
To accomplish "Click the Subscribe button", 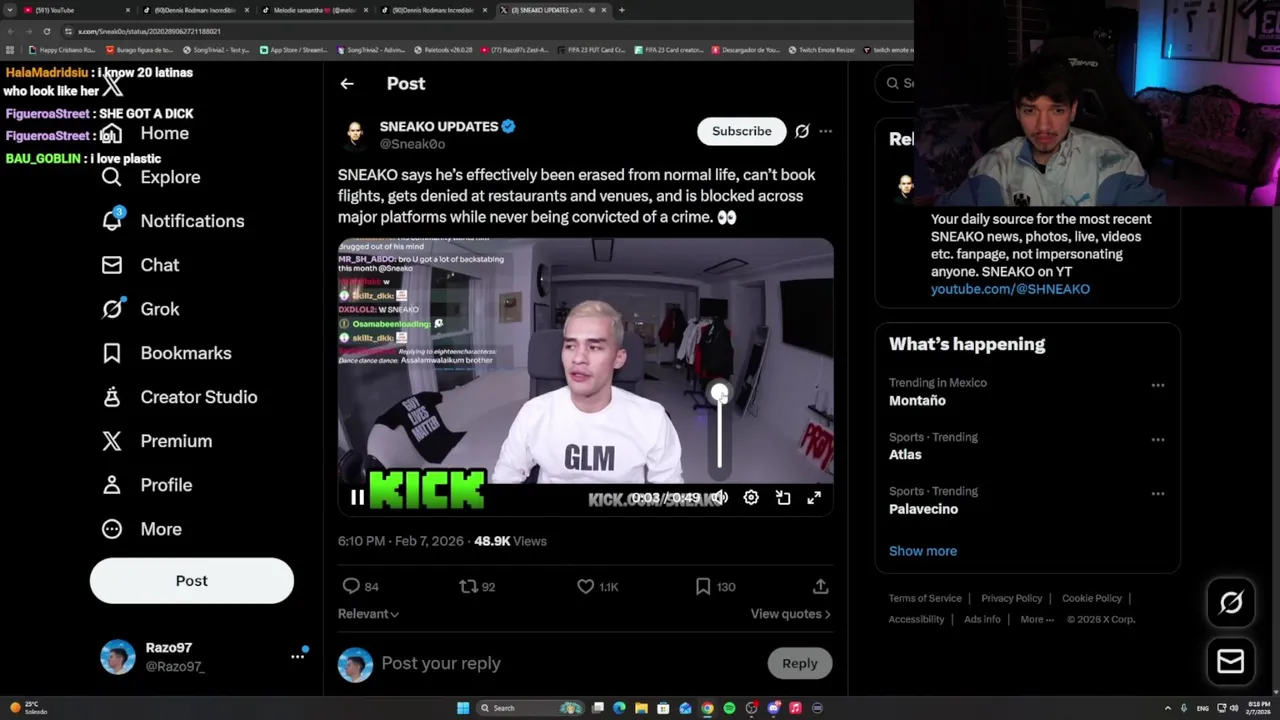I will [x=742, y=131].
